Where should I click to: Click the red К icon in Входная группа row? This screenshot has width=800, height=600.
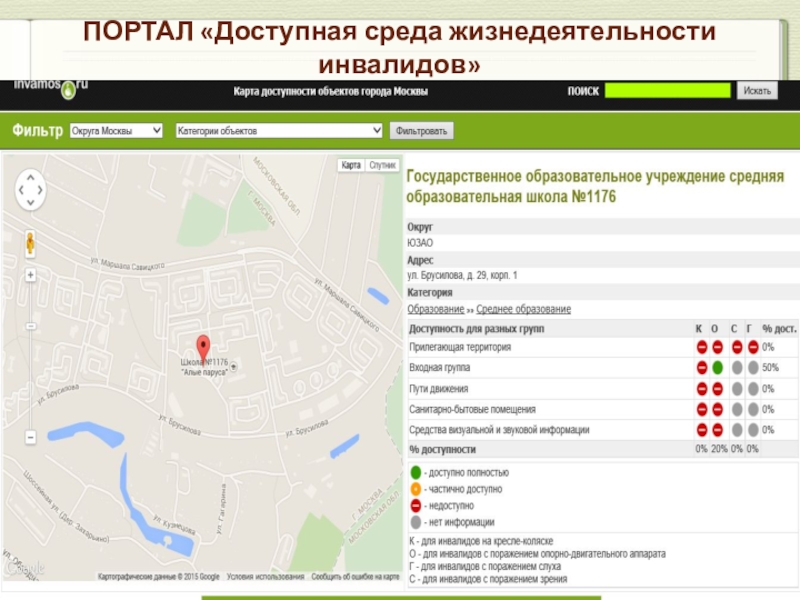(x=702, y=367)
